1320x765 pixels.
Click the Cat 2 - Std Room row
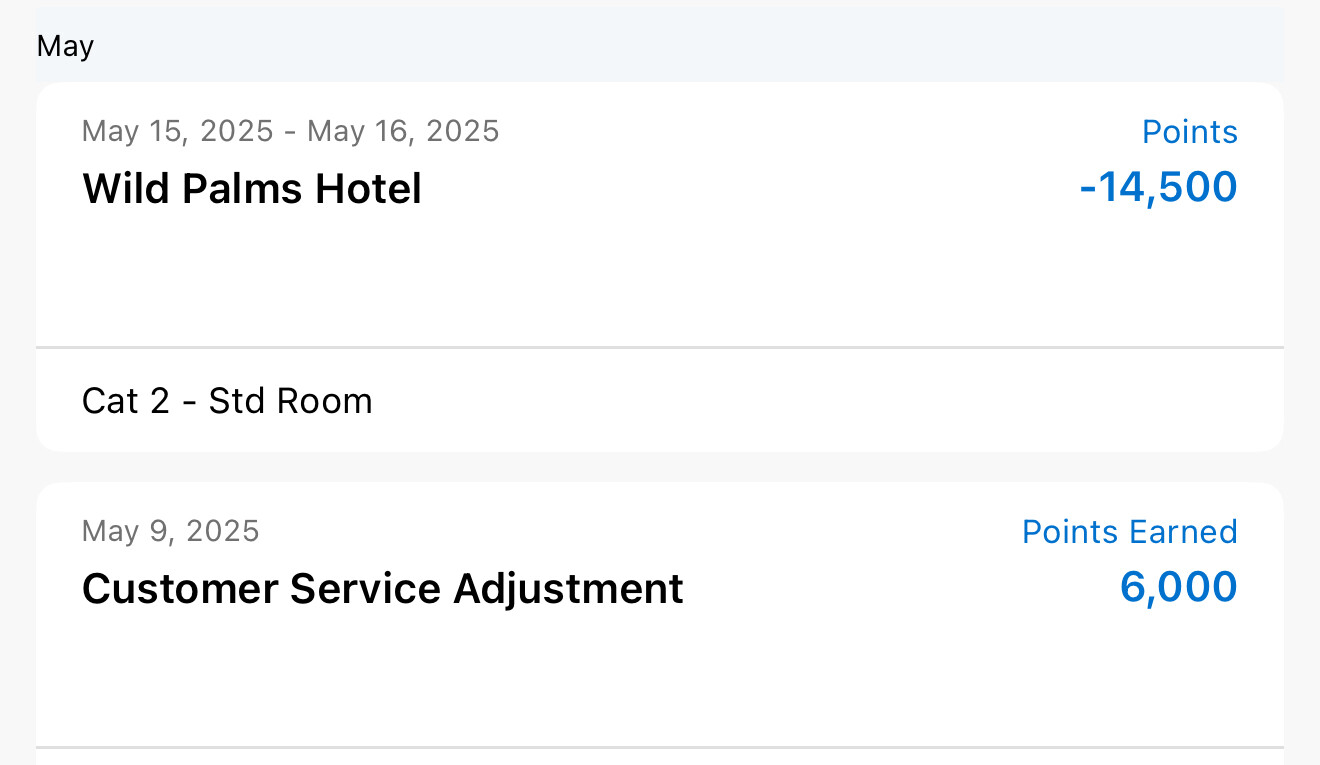pos(227,401)
